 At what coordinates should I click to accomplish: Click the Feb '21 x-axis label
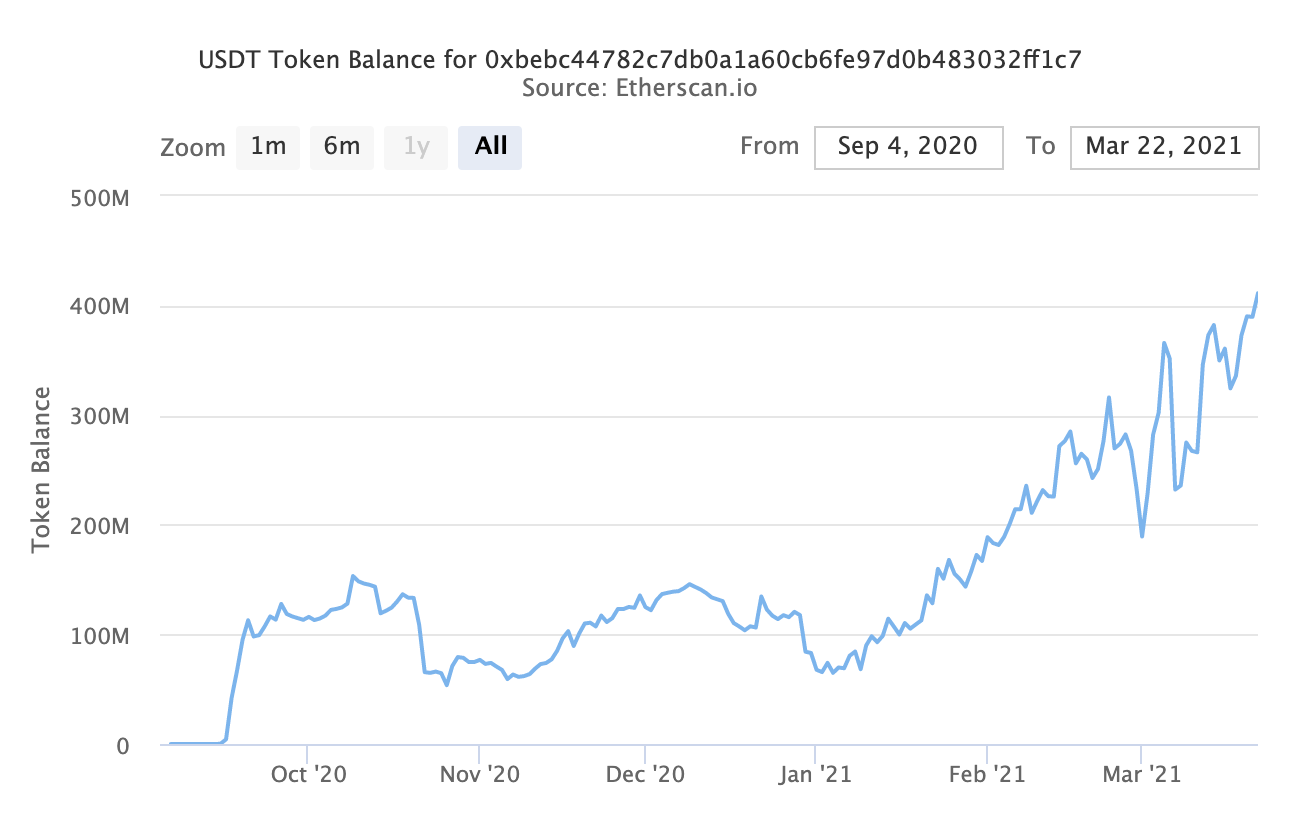click(x=987, y=774)
